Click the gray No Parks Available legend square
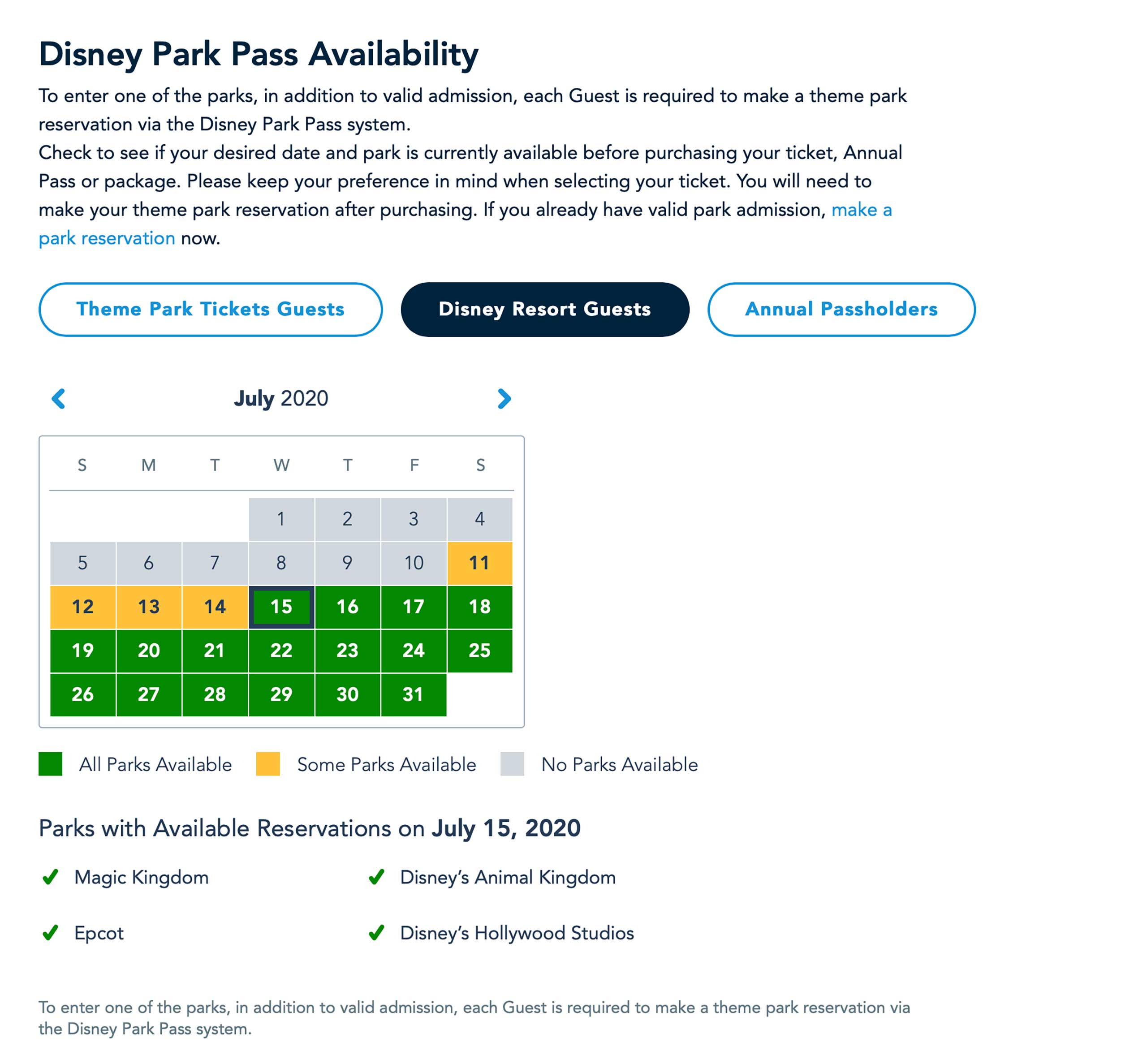The height and width of the screenshot is (1064, 1147). (512, 764)
